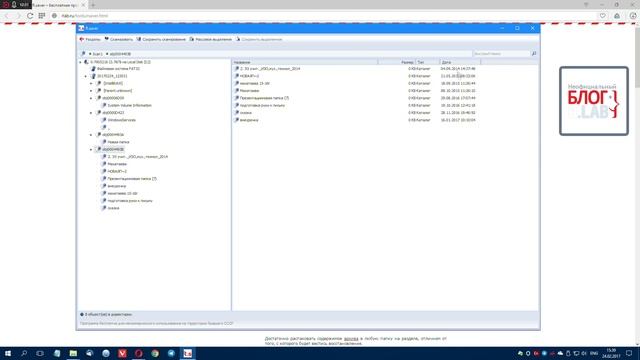Open the Windows Start menu
Screen dimensions: 640x360
point(8,353)
